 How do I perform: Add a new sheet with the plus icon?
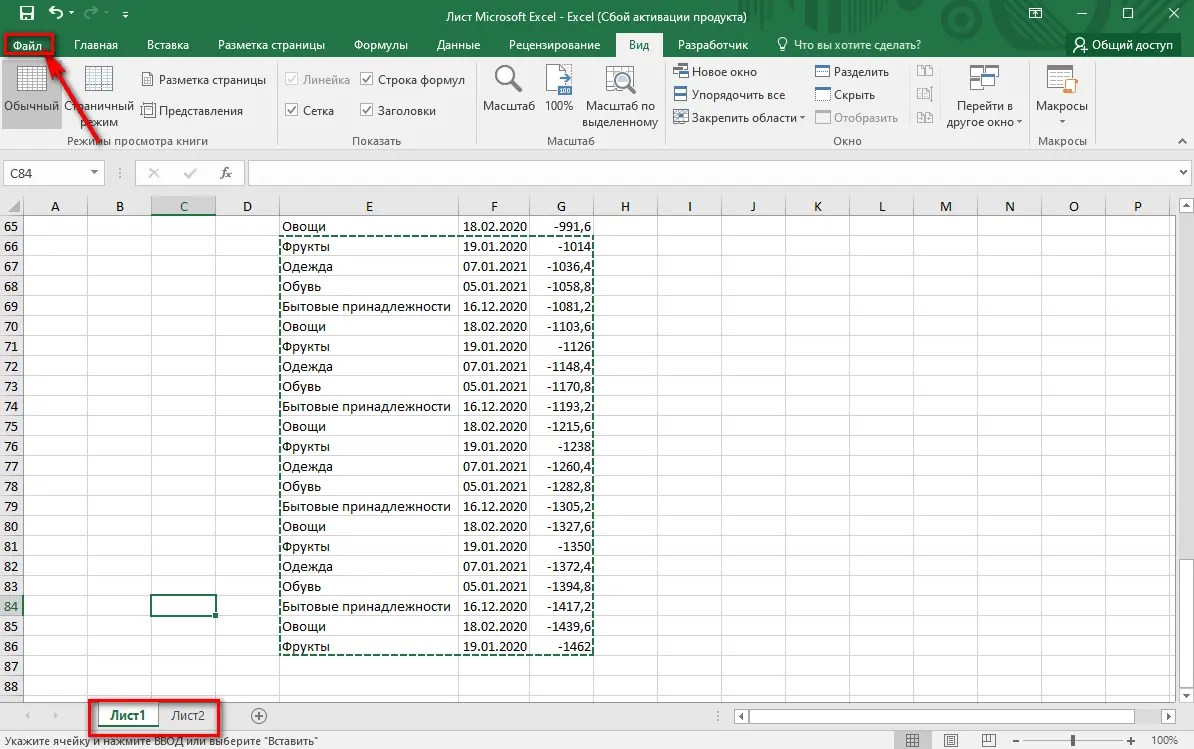(259, 716)
